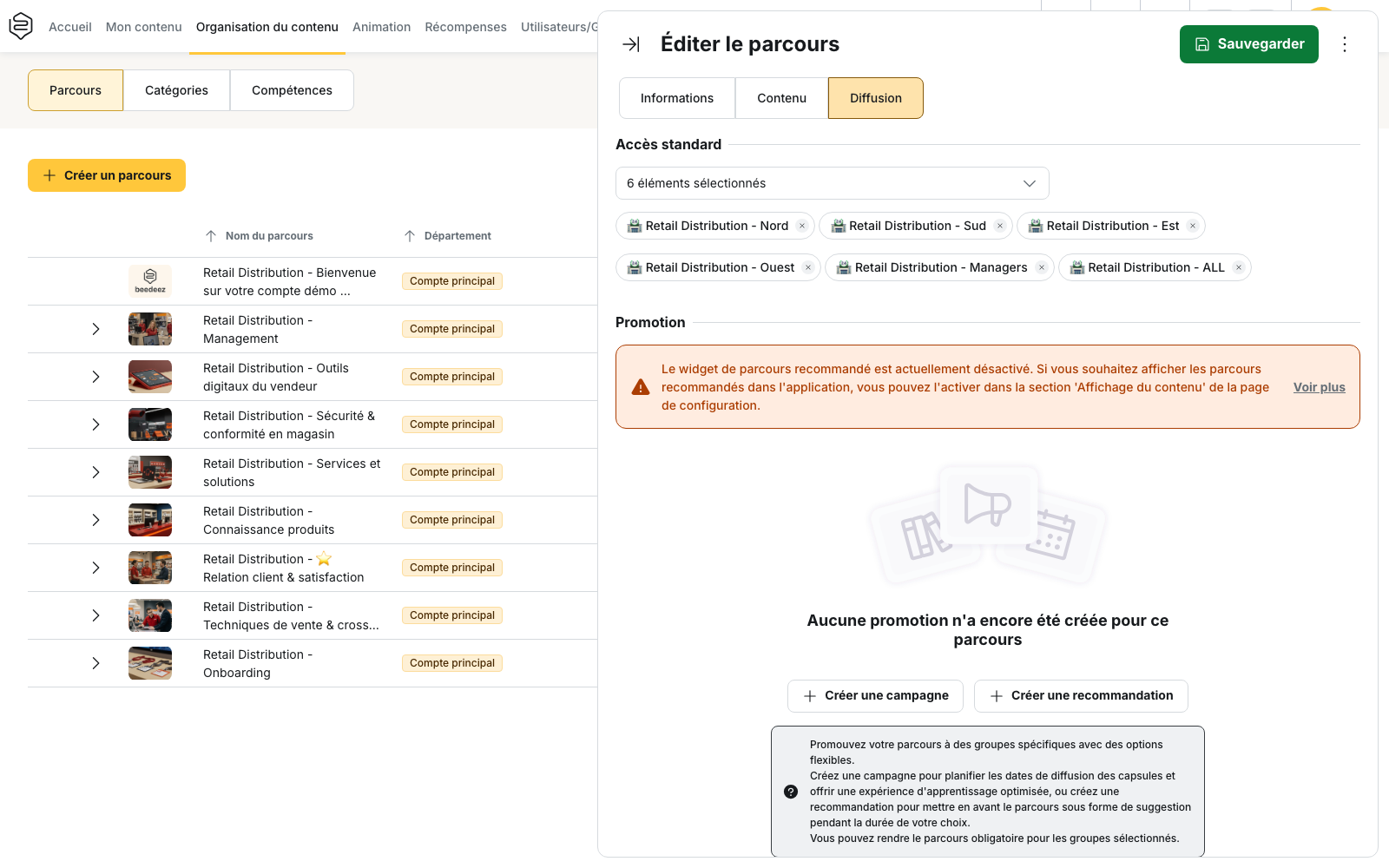Image resolution: width=1389 pixels, height=868 pixels.
Task: Click Créer une recommandation button
Action: pos(1081,696)
